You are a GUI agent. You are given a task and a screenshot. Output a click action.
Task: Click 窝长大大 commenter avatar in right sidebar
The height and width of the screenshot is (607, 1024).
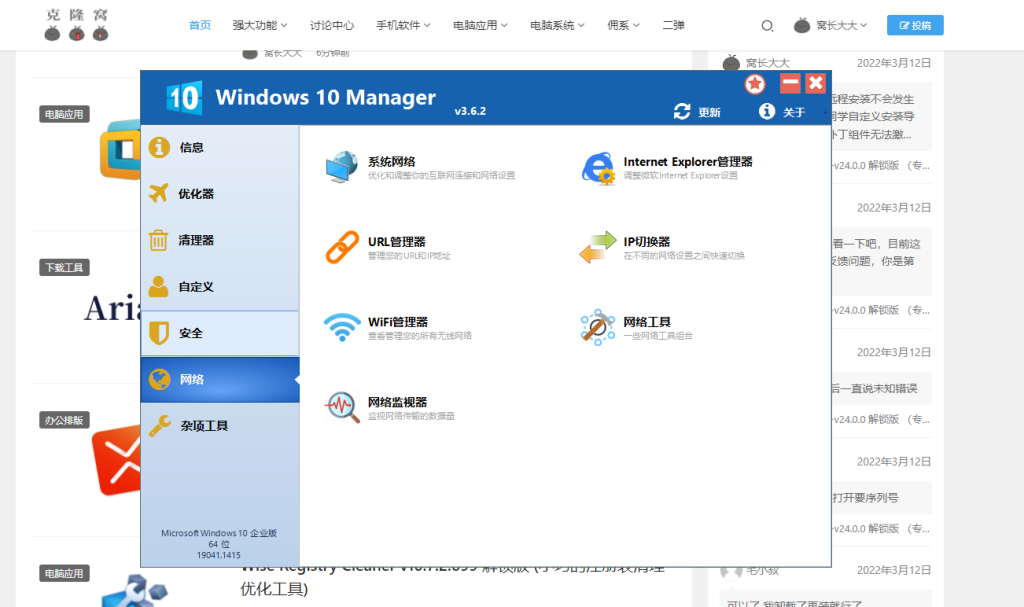coord(731,63)
